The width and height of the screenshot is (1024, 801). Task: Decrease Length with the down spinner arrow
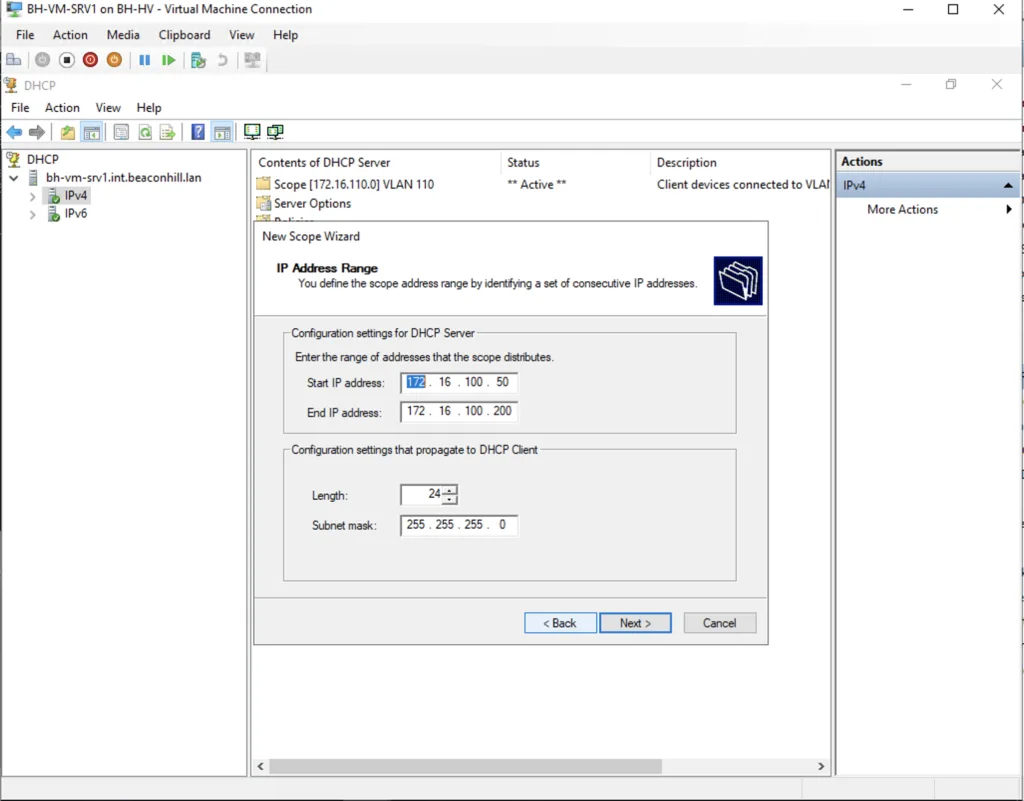click(x=450, y=499)
